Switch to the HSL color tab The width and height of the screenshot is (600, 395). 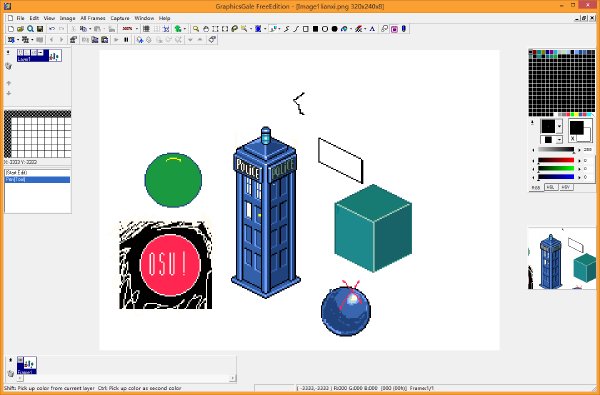click(550, 187)
